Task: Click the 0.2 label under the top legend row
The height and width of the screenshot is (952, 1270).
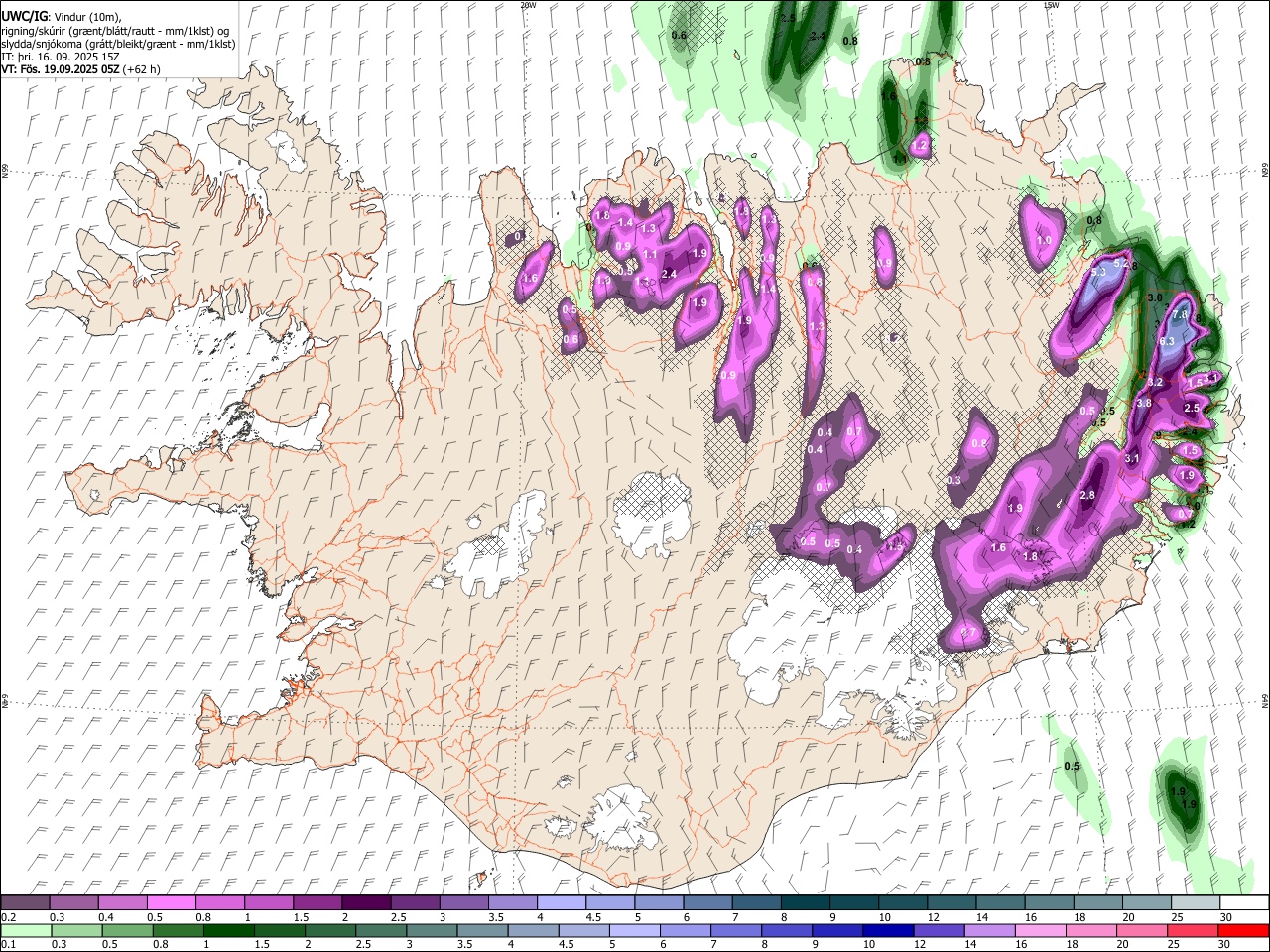Action: coord(8,917)
